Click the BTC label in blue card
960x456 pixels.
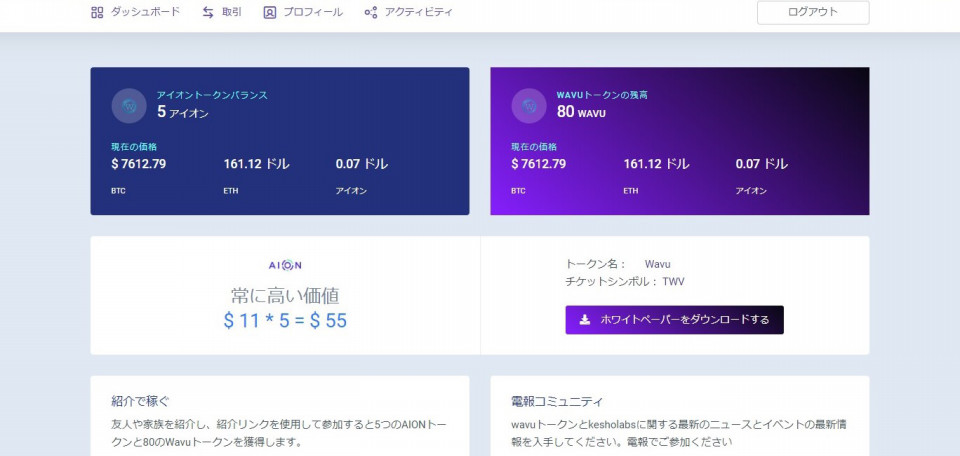point(118,191)
